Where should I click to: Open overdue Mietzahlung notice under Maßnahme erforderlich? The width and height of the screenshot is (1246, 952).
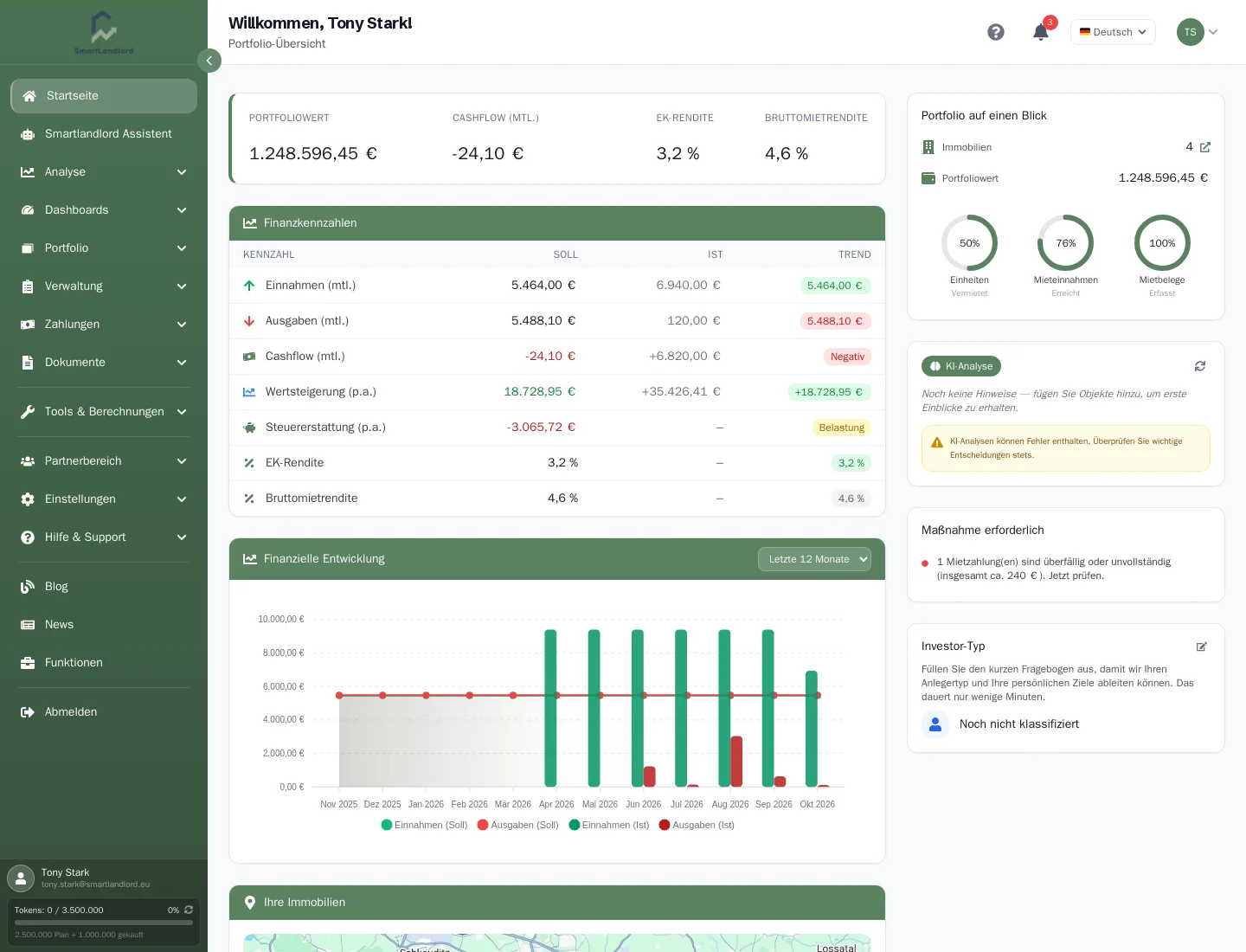click(x=1054, y=569)
